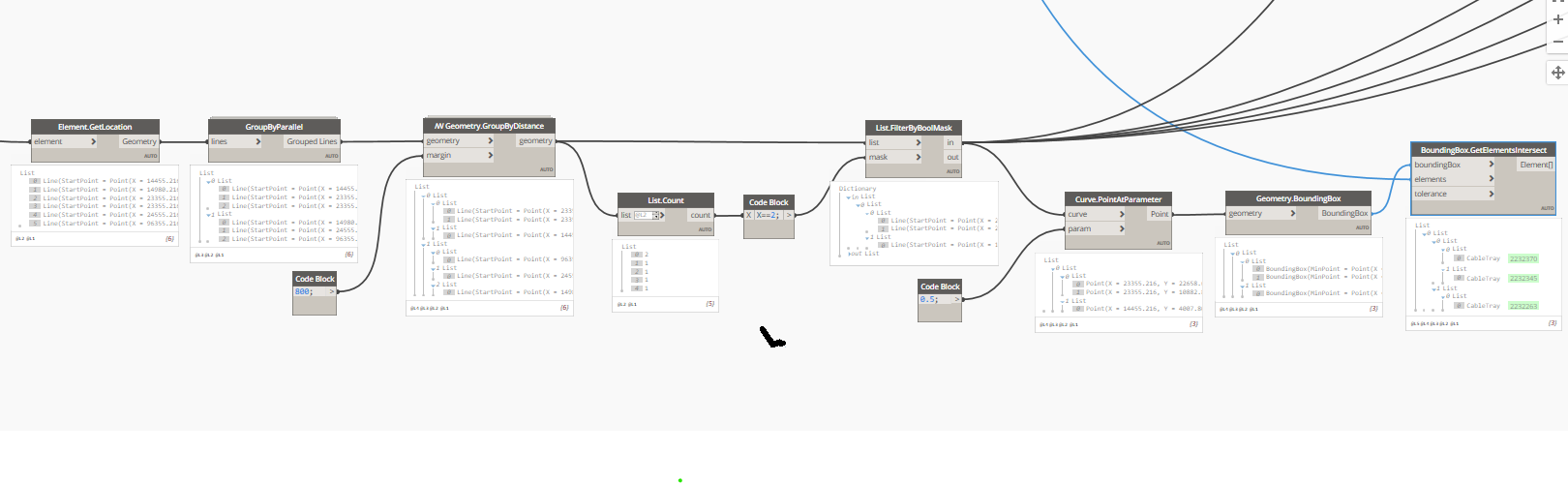Image resolution: width=1568 pixels, height=483 pixels.
Task: Click the 'in' output port
Action: pyautogui.click(x=951, y=142)
